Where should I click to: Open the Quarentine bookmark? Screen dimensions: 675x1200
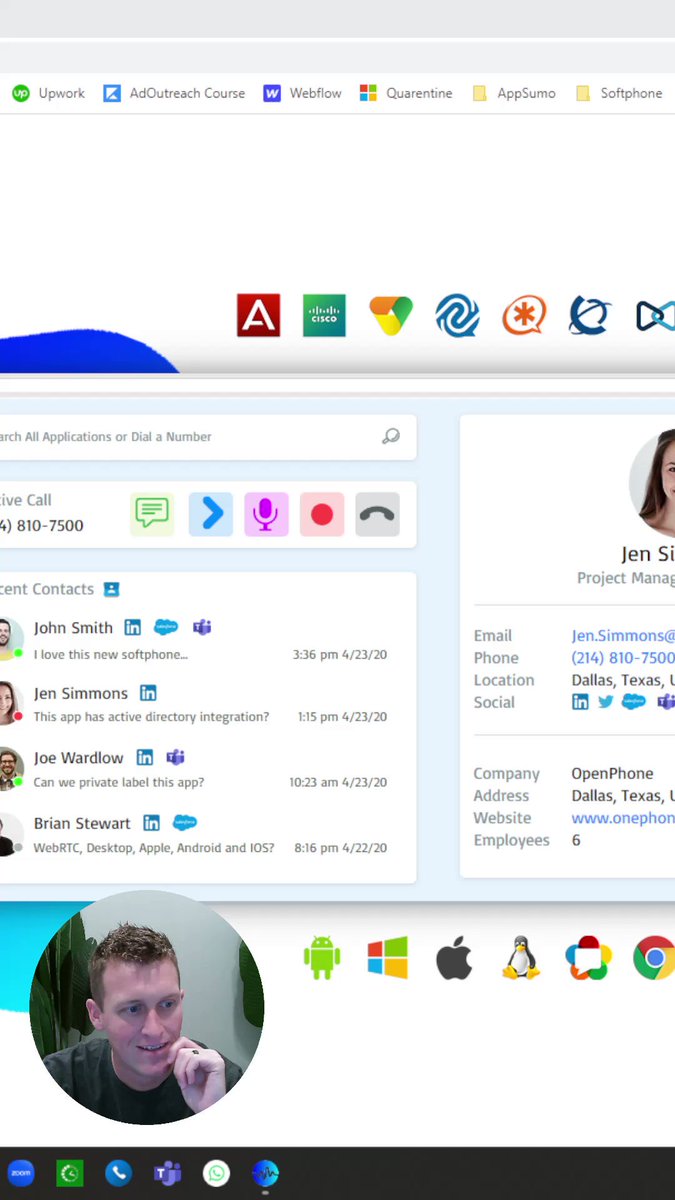(x=406, y=93)
